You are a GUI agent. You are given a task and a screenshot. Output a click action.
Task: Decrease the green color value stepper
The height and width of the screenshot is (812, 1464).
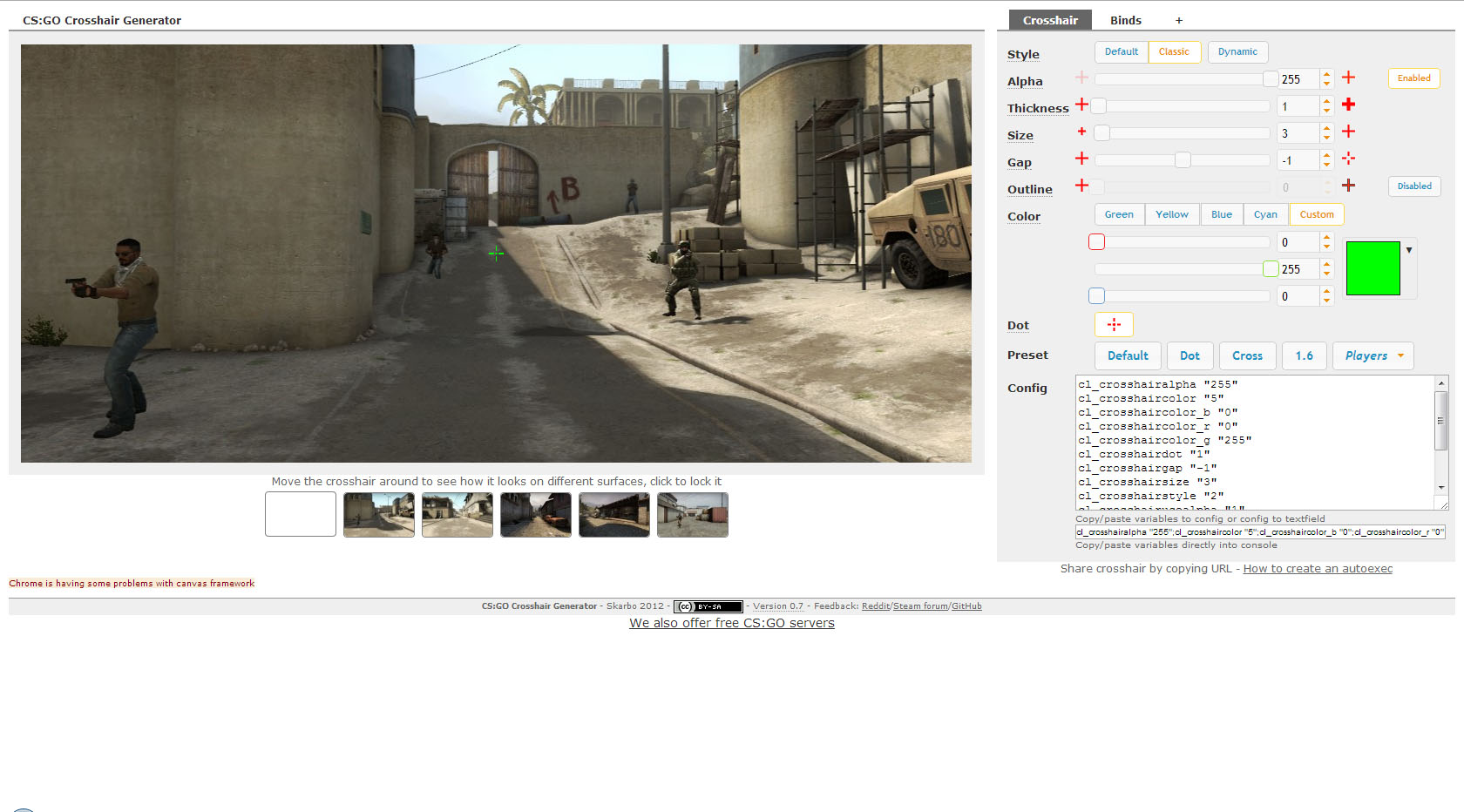[1326, 274]
